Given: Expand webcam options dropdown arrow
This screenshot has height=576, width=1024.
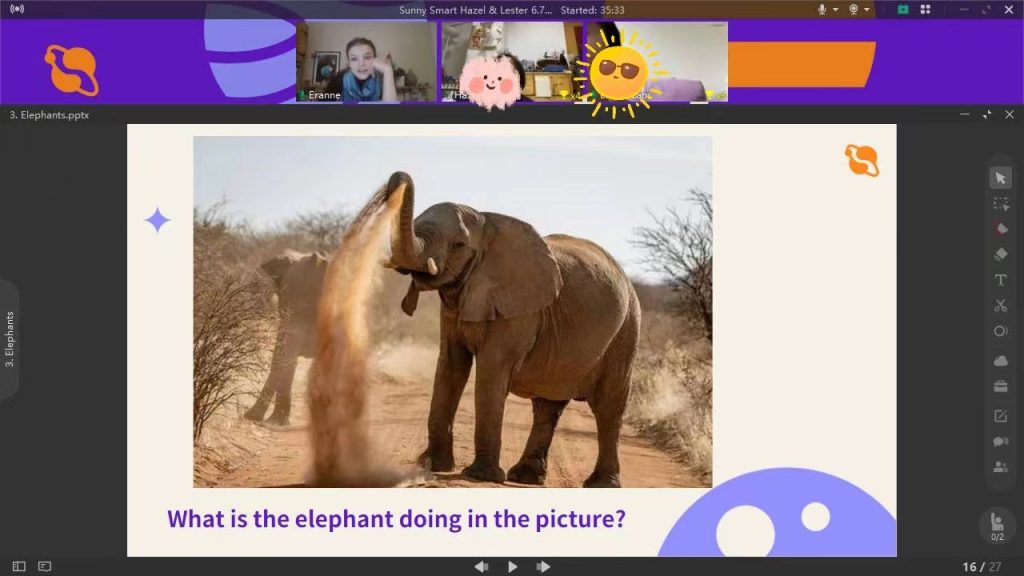Looking at the screenshot, I should point(866,9).
